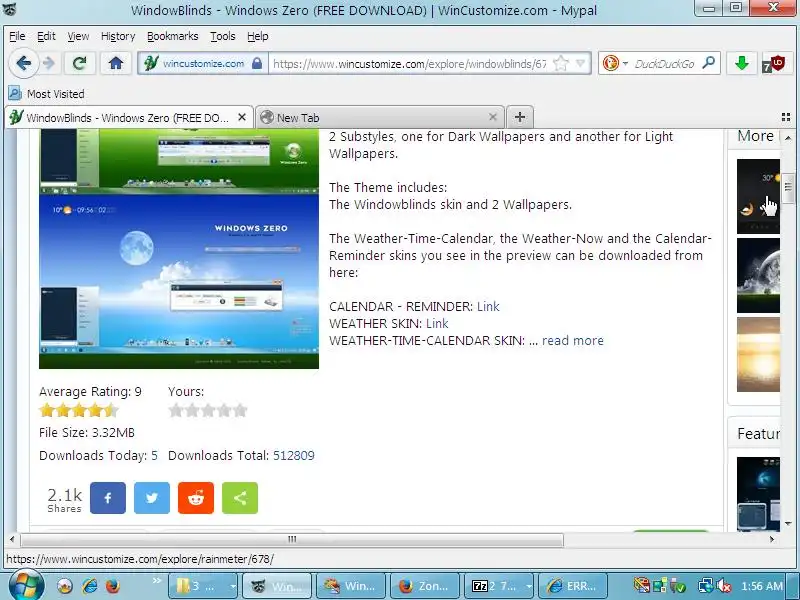Bookmark this page with the star icon

[561, 63]
